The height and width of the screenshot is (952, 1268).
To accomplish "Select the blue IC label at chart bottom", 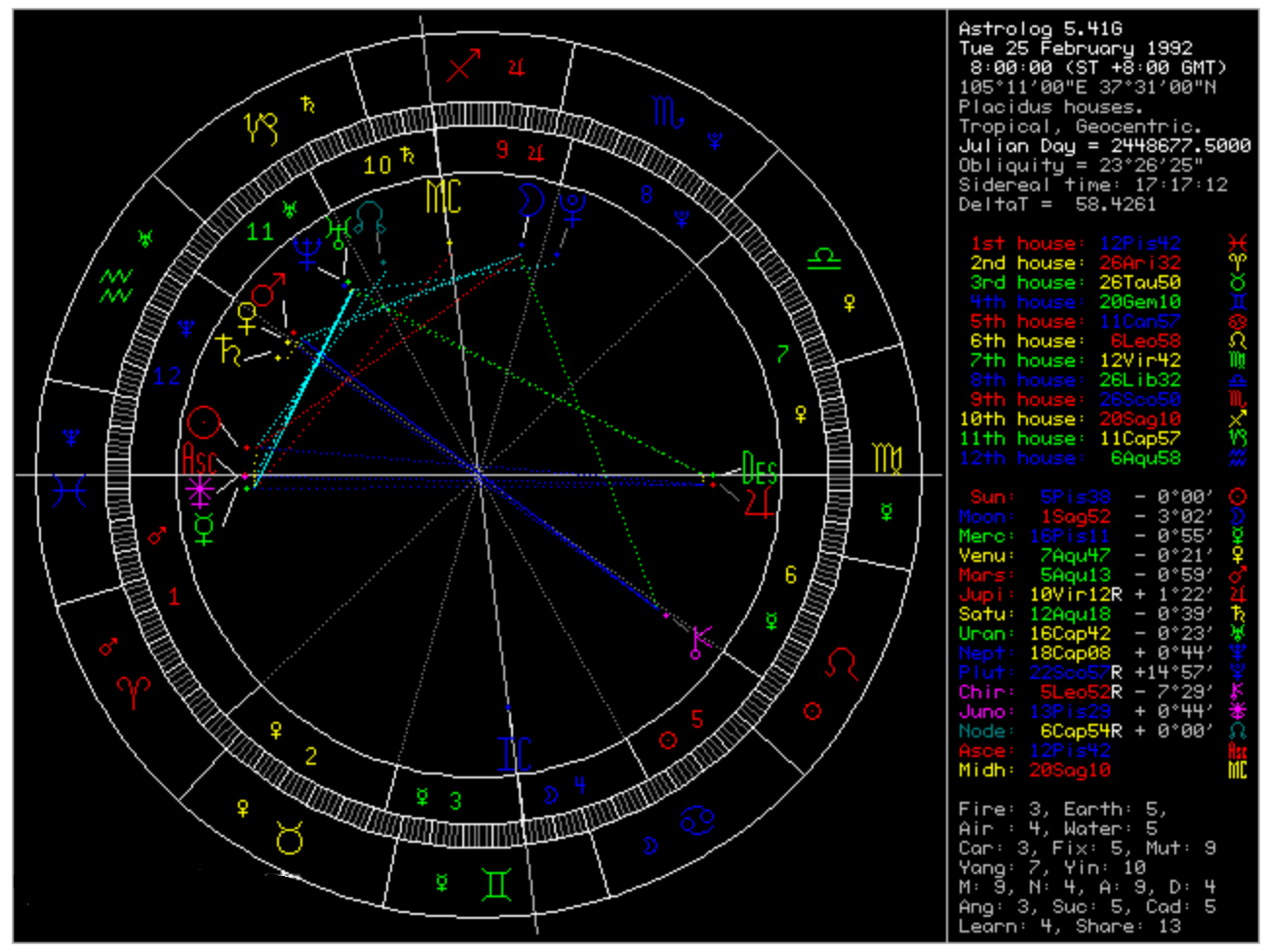I will point(514,754).
